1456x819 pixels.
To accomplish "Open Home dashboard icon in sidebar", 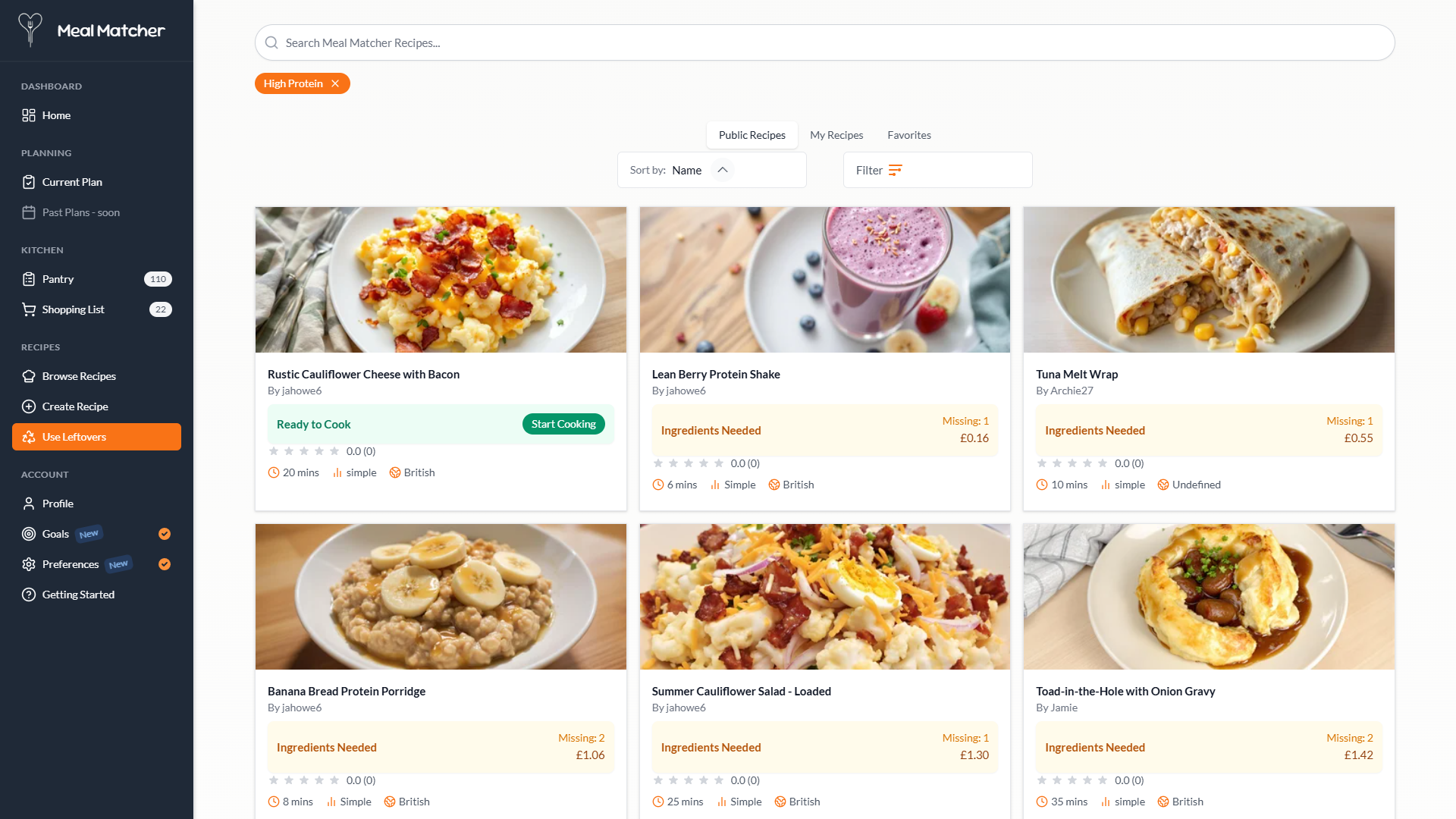I will [29, 115].
